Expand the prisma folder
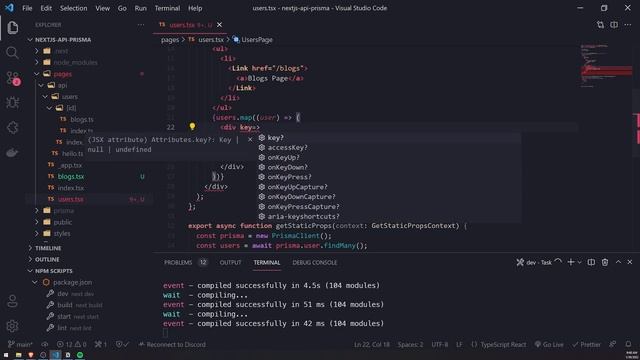Screen dimensions: 640x360 (x=64, y=211)
